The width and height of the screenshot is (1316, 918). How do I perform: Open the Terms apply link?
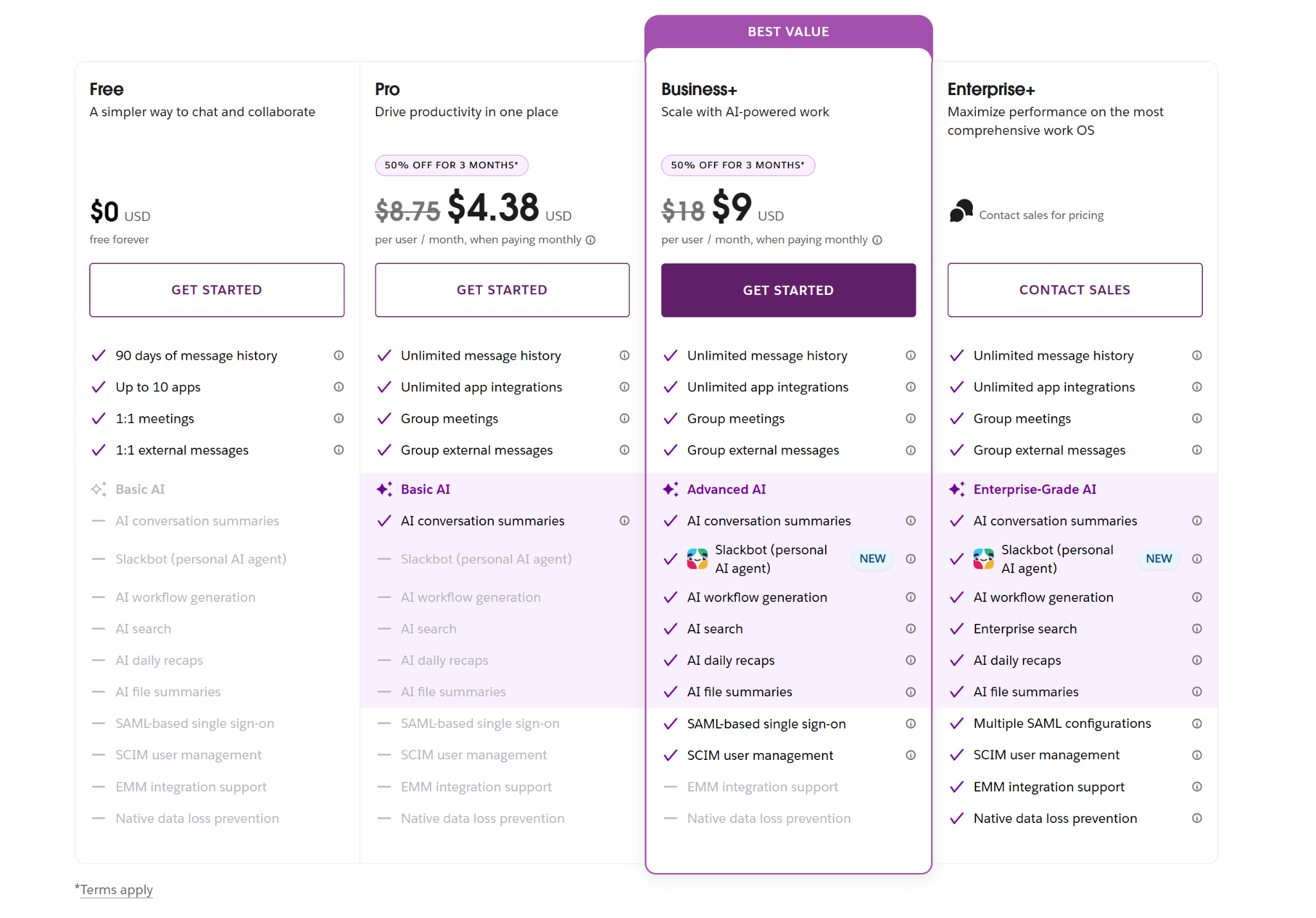coord(116,890)
